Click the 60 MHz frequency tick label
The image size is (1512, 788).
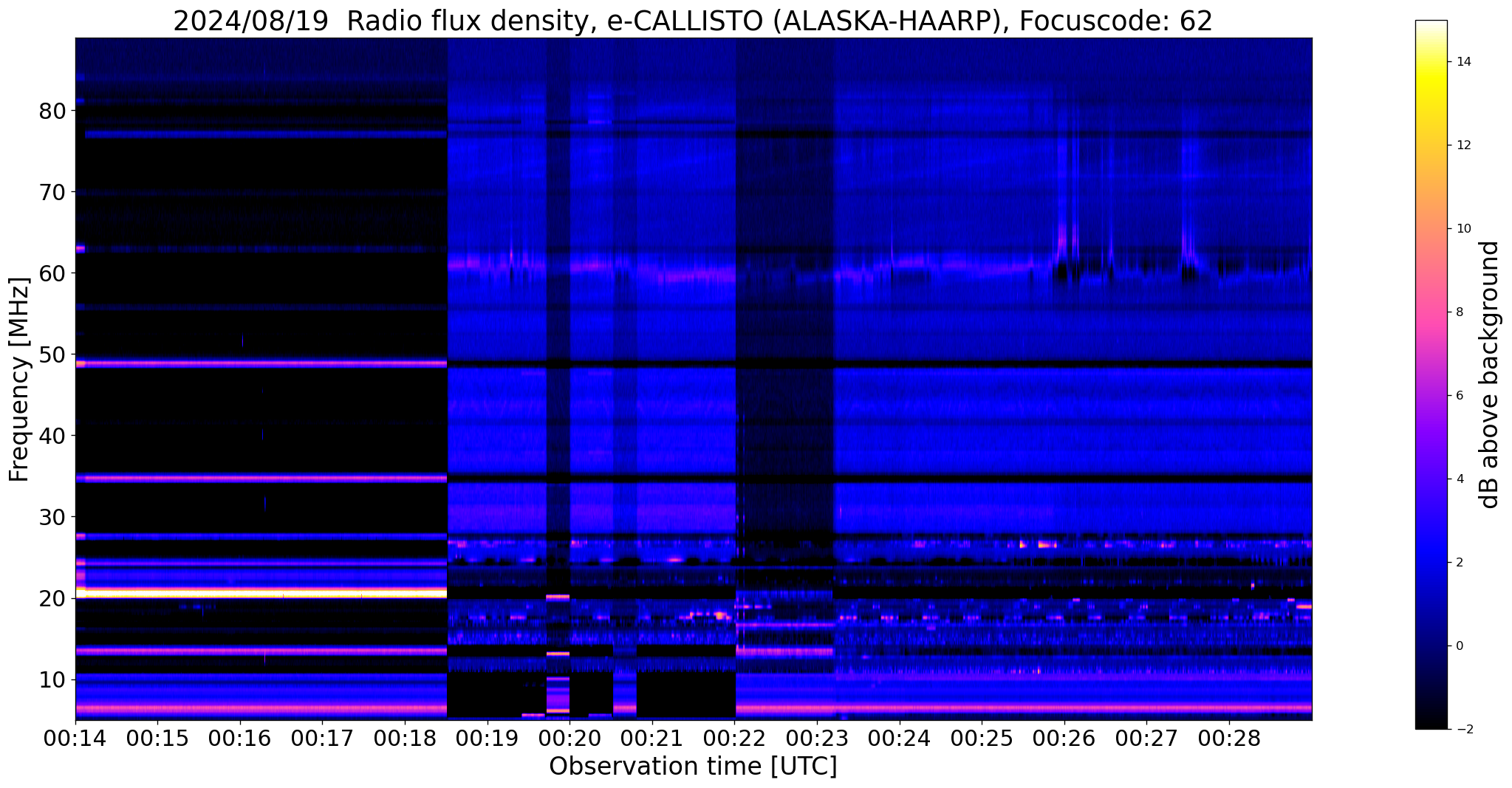click(52, 273)
